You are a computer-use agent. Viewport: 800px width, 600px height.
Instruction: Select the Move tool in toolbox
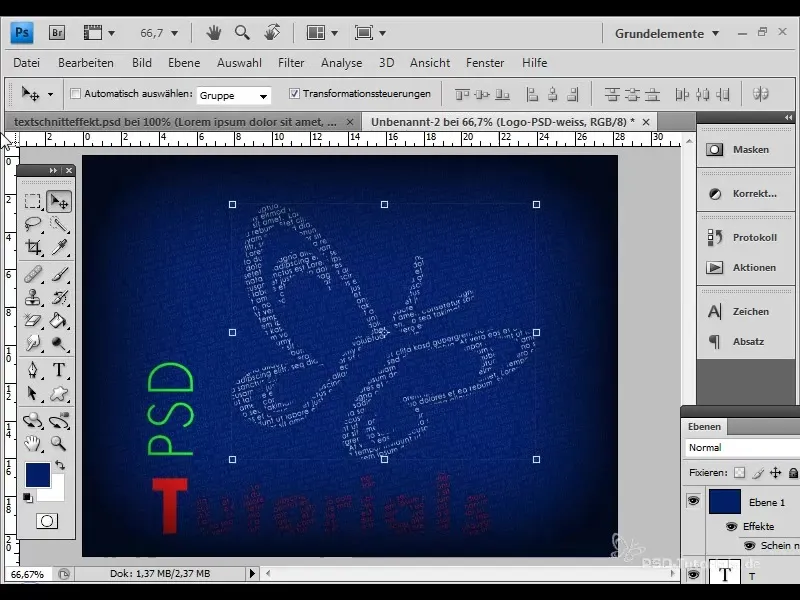click(x=59, y=201)
